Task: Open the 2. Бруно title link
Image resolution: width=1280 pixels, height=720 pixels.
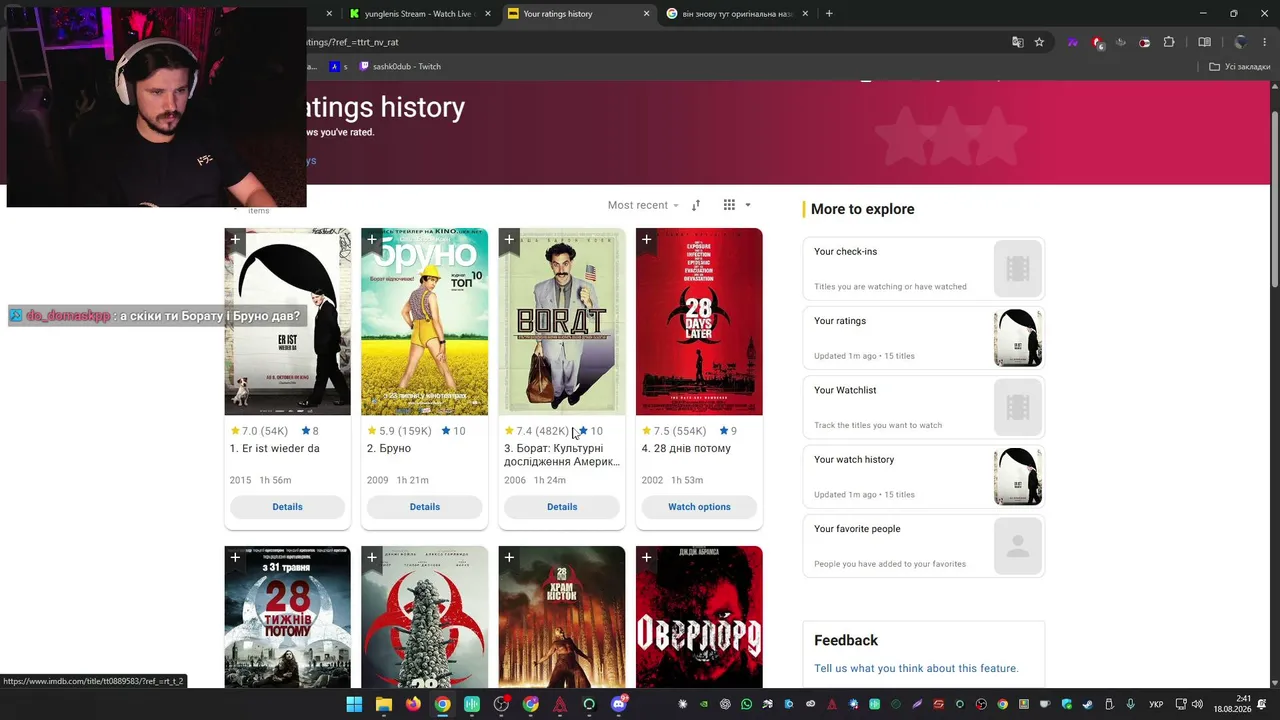Action: (389, 449)
